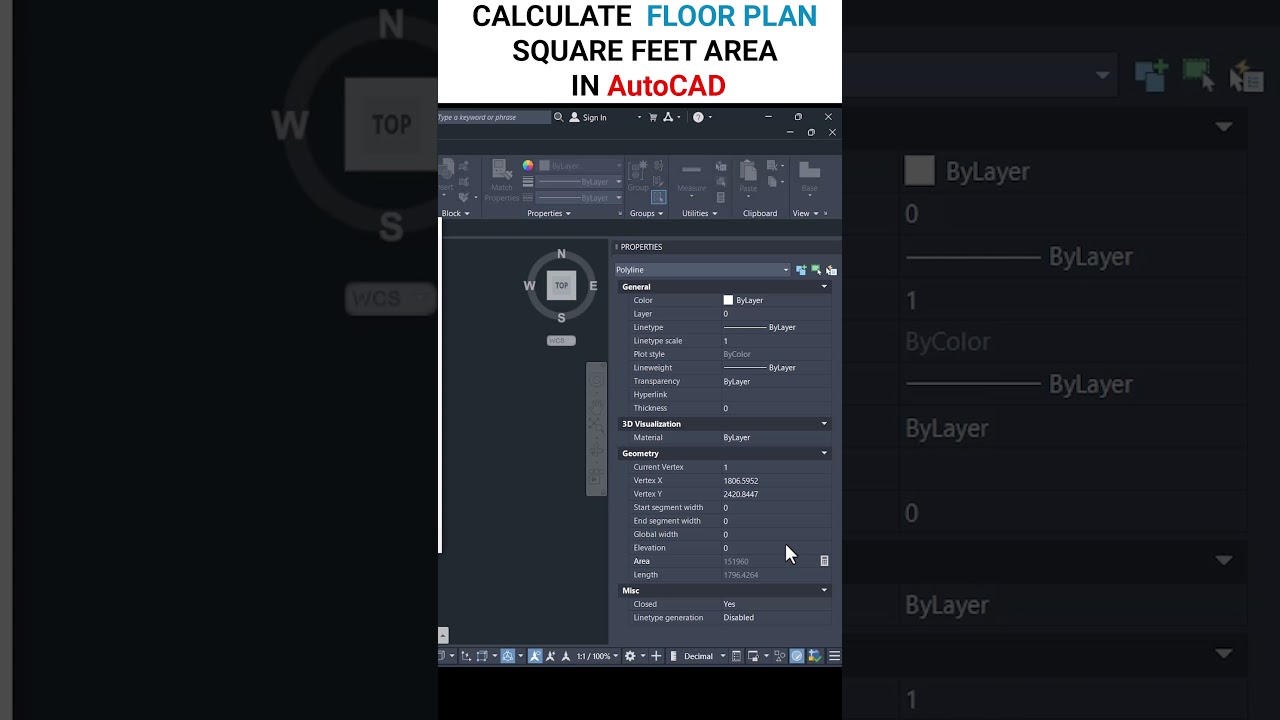Click the ribbon object color ByLayer swatch
This screenshot has height=720, width=1280.
click(x=545, y=166)
